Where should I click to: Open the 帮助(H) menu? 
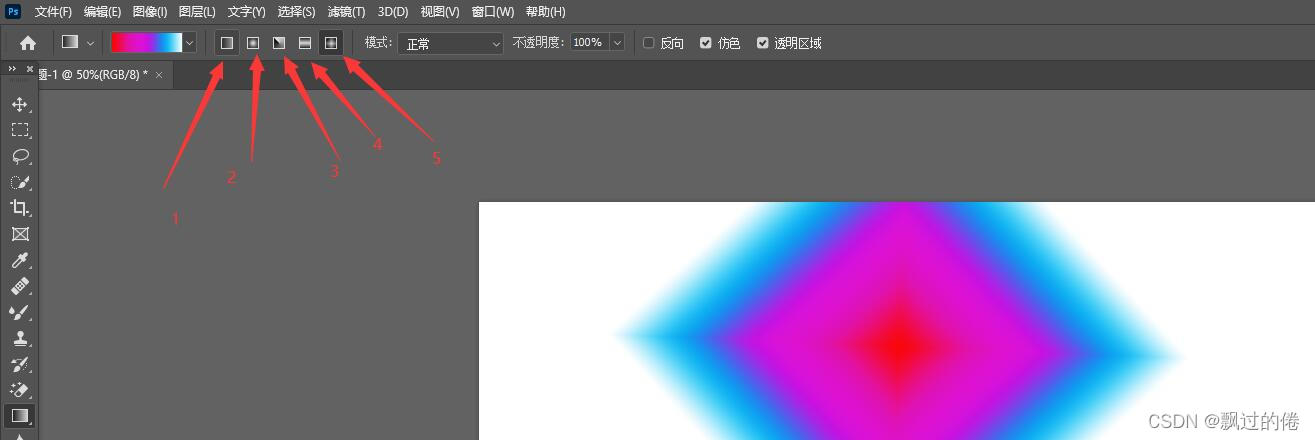(545, 12)
